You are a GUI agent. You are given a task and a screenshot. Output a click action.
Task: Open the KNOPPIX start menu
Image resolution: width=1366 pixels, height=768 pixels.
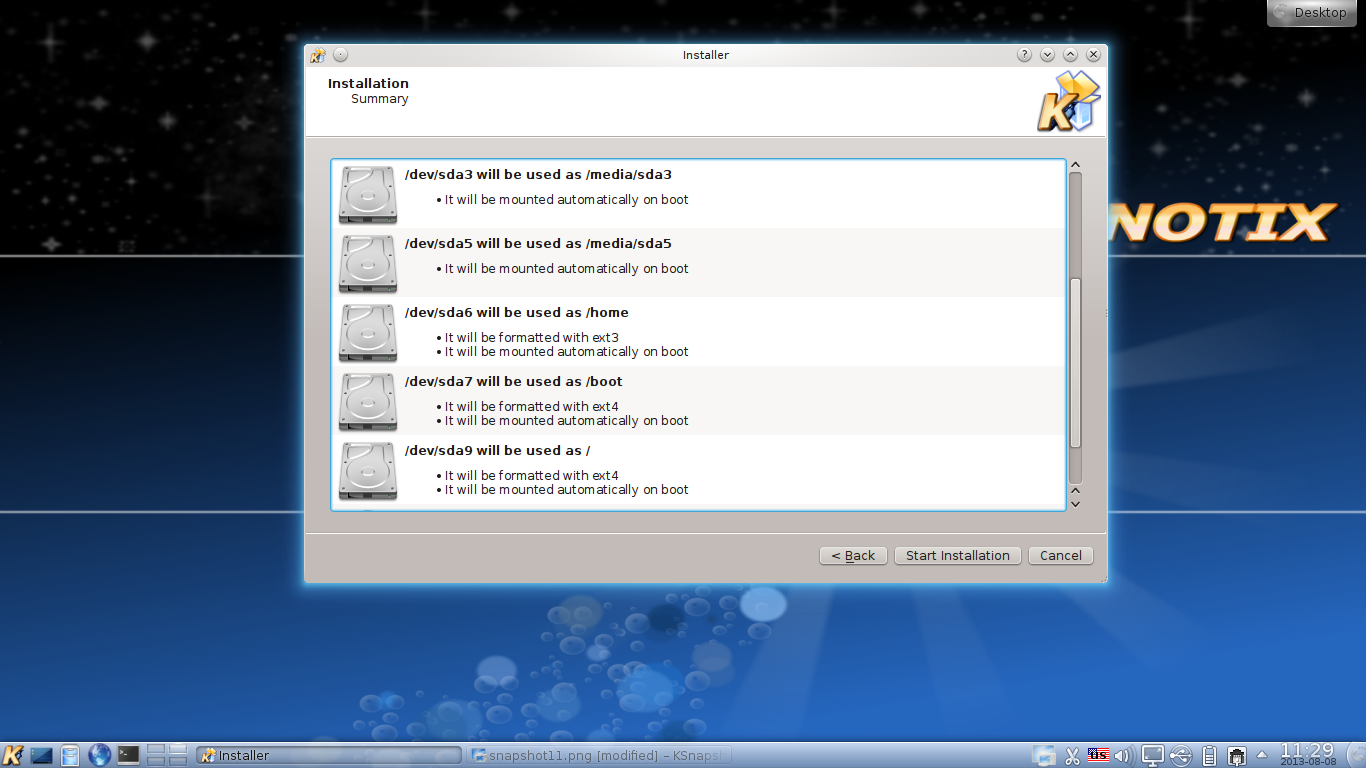click(13, 755)
